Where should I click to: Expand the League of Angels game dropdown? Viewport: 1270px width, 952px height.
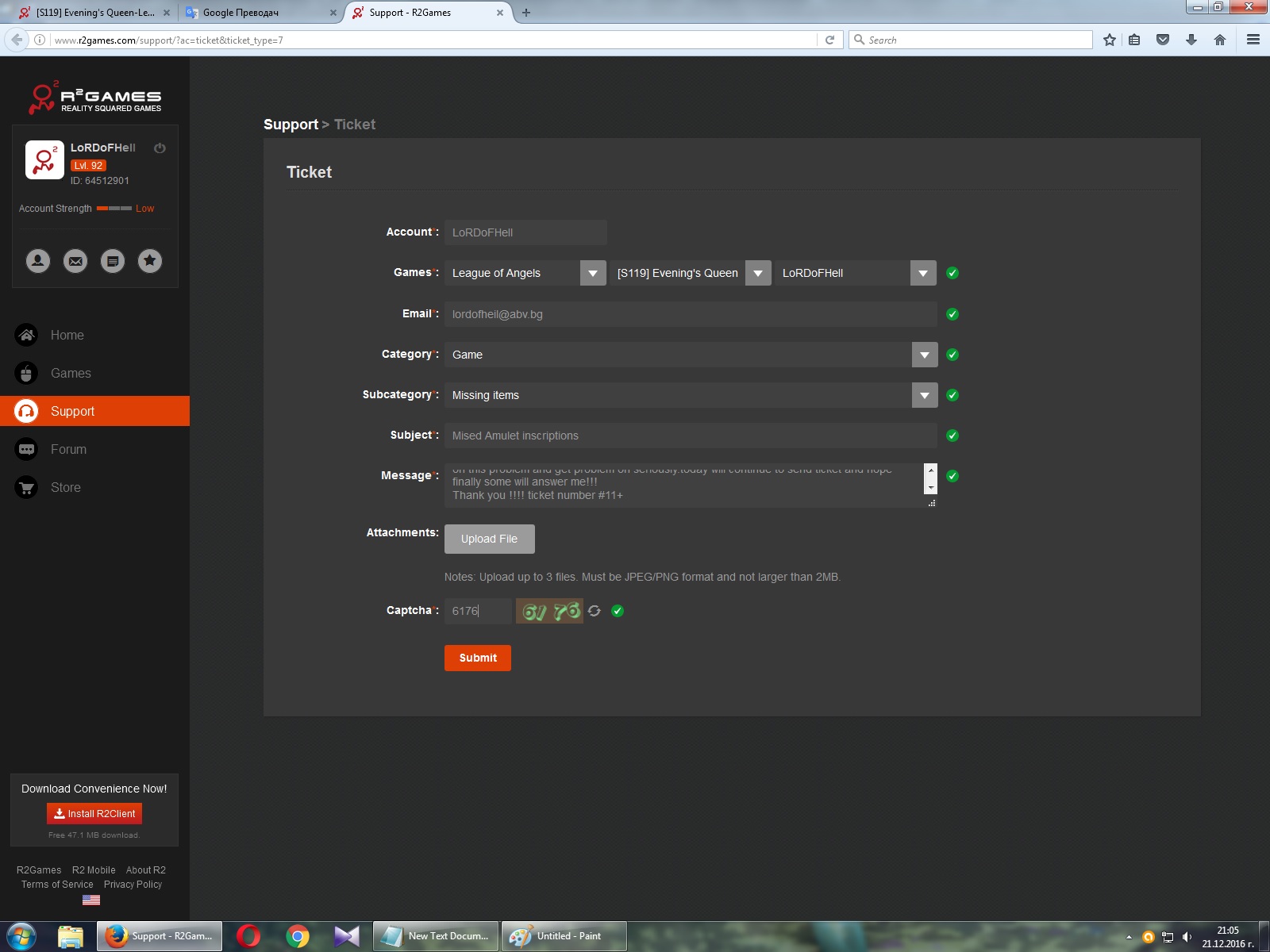point(593,273)
